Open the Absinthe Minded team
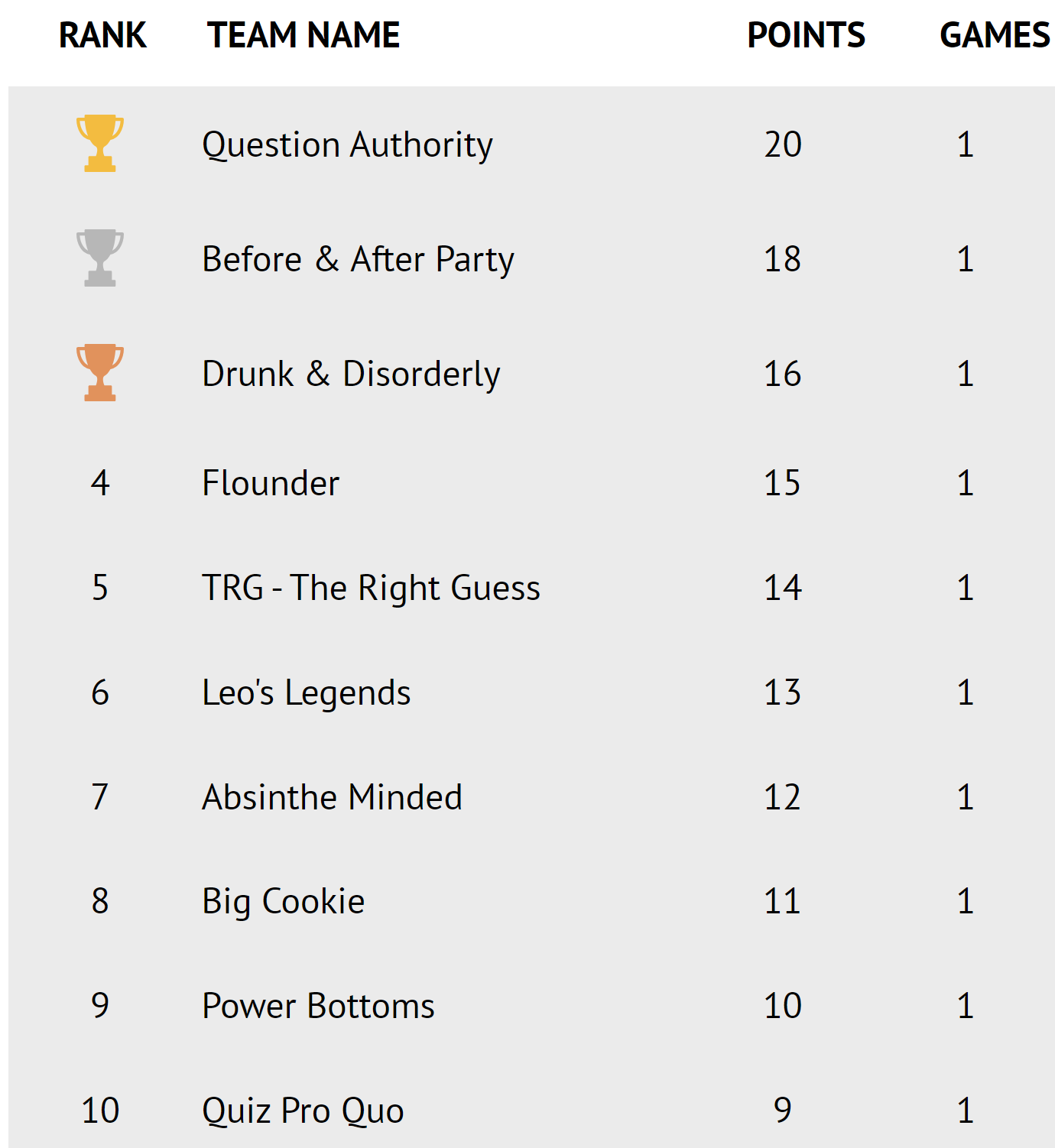The width and height of the screenshot is (1055, 1148). (332, 797)
